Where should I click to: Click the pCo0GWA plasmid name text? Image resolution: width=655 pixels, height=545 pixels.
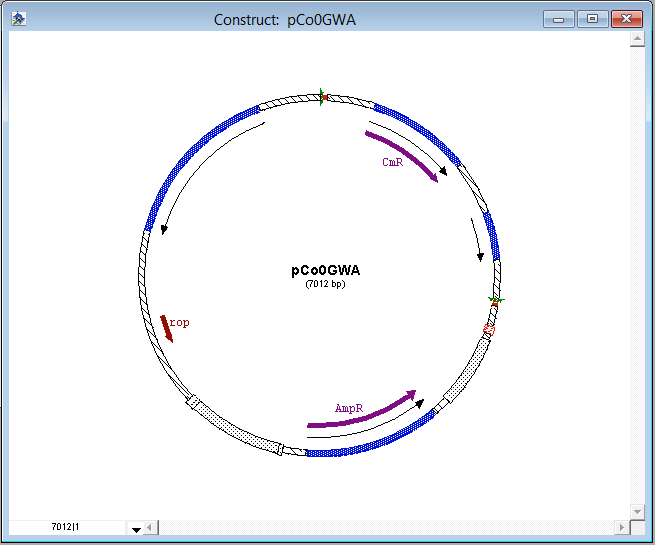click(x=325, y=270)
